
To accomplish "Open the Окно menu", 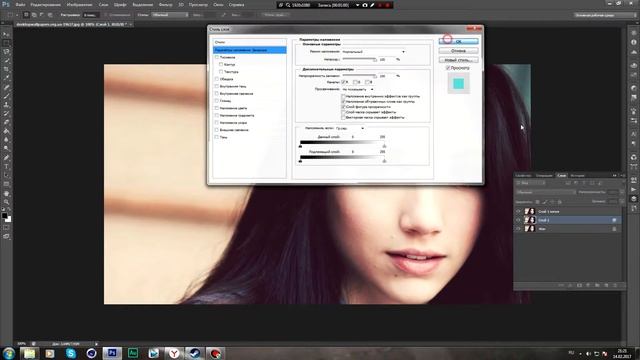I will 218,5.
